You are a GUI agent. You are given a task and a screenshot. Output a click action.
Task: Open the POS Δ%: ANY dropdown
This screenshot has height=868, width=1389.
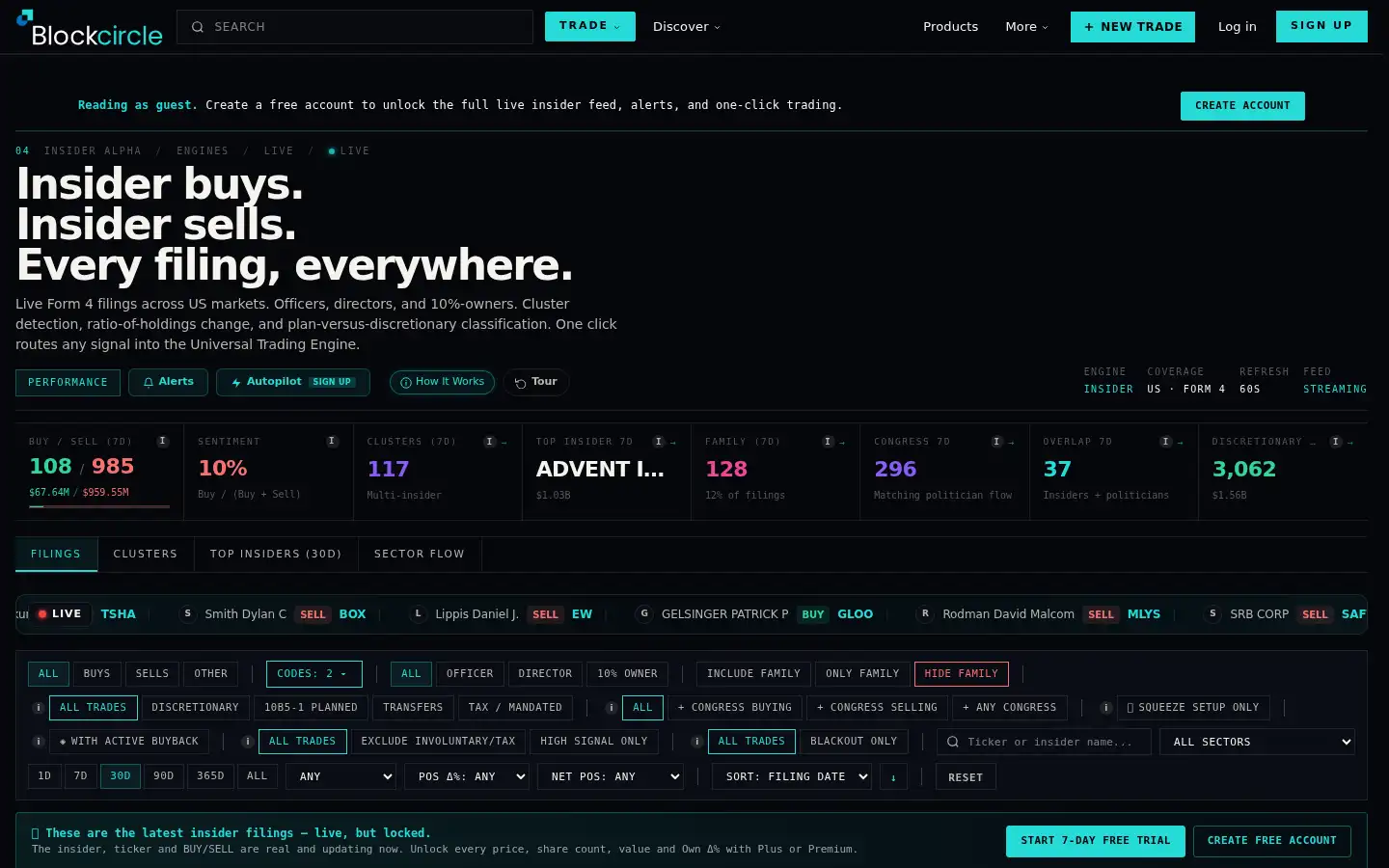(467, 776)
